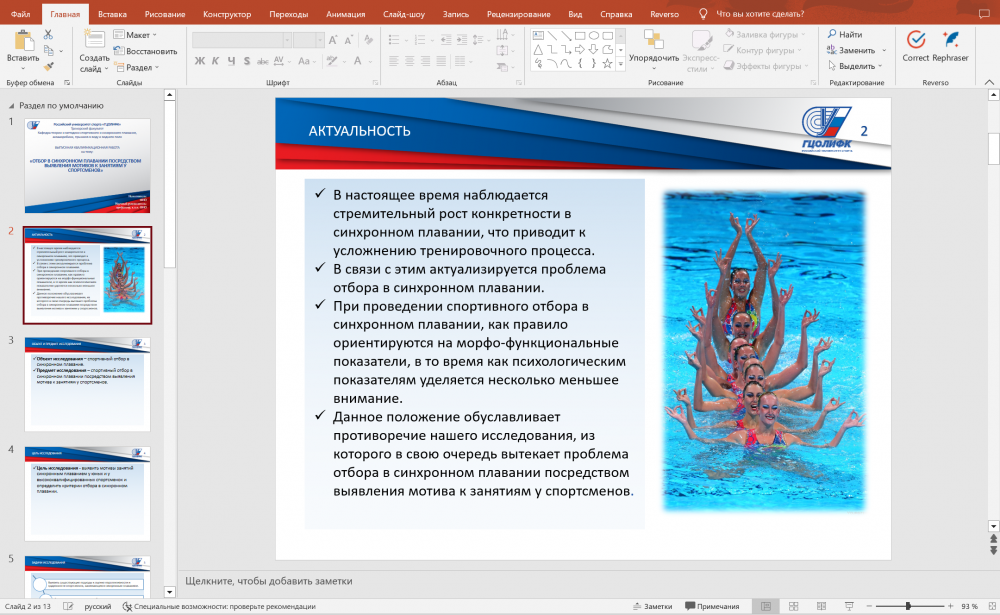Viewport: 1000px width, 615px height.
Task: Collapse the Раздел по умолчанию section
Action: [11, 105]
